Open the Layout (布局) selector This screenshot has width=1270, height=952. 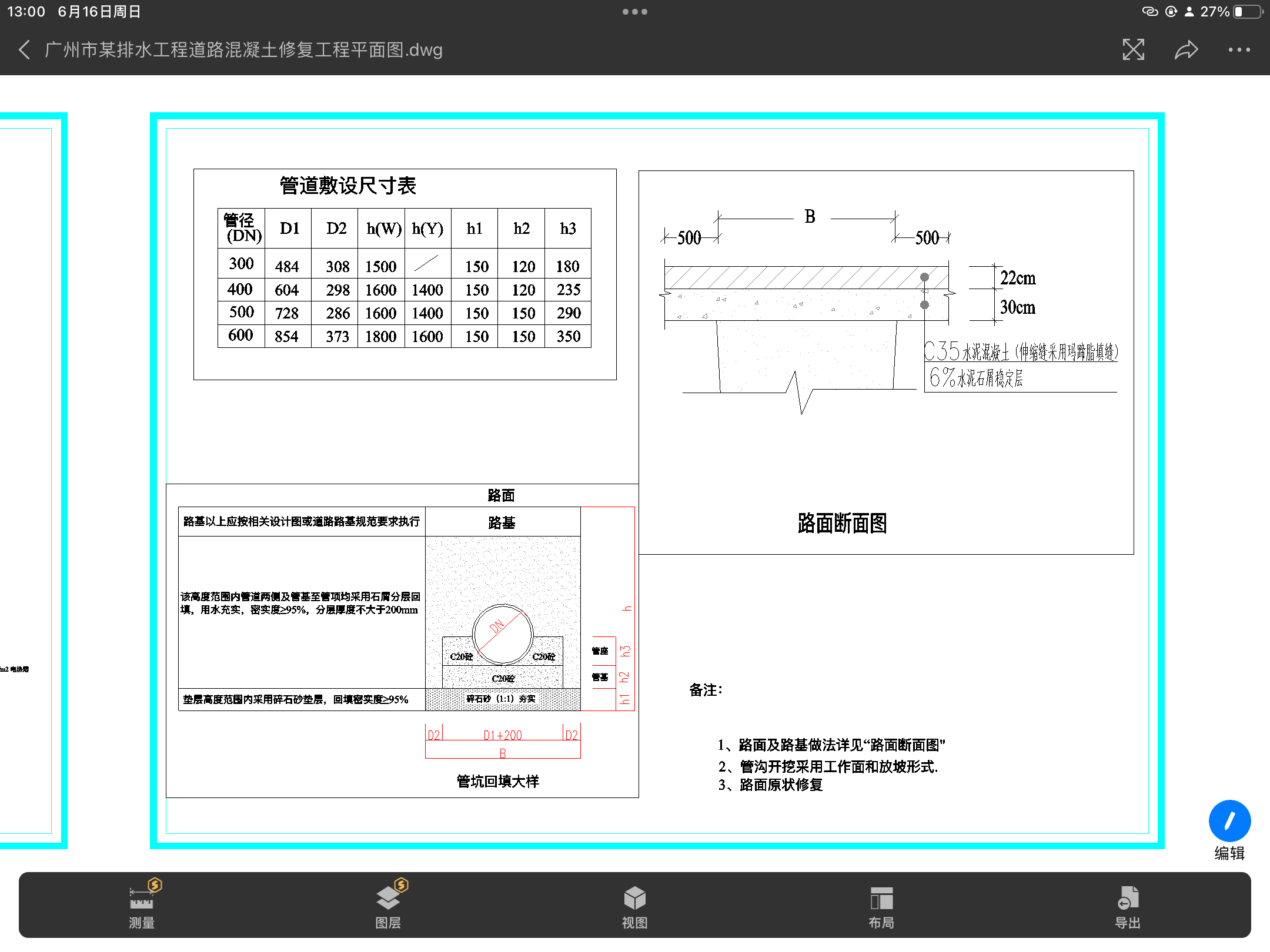click(881, 907)
